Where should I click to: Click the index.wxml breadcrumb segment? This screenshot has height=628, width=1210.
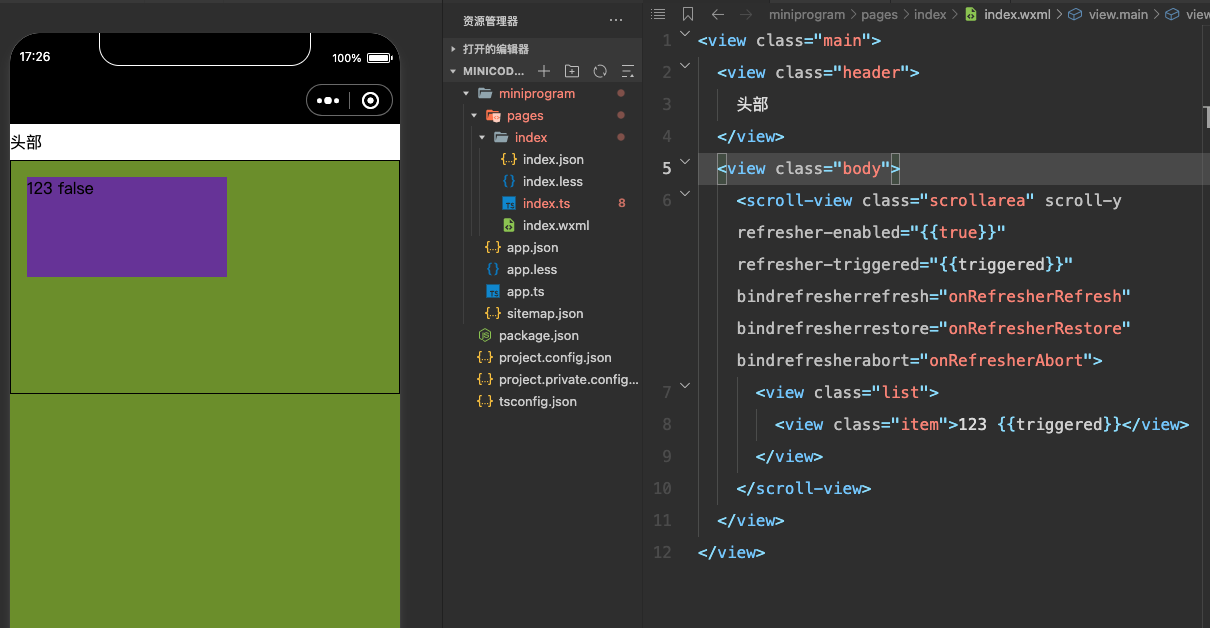click(x=1017, y=14)
